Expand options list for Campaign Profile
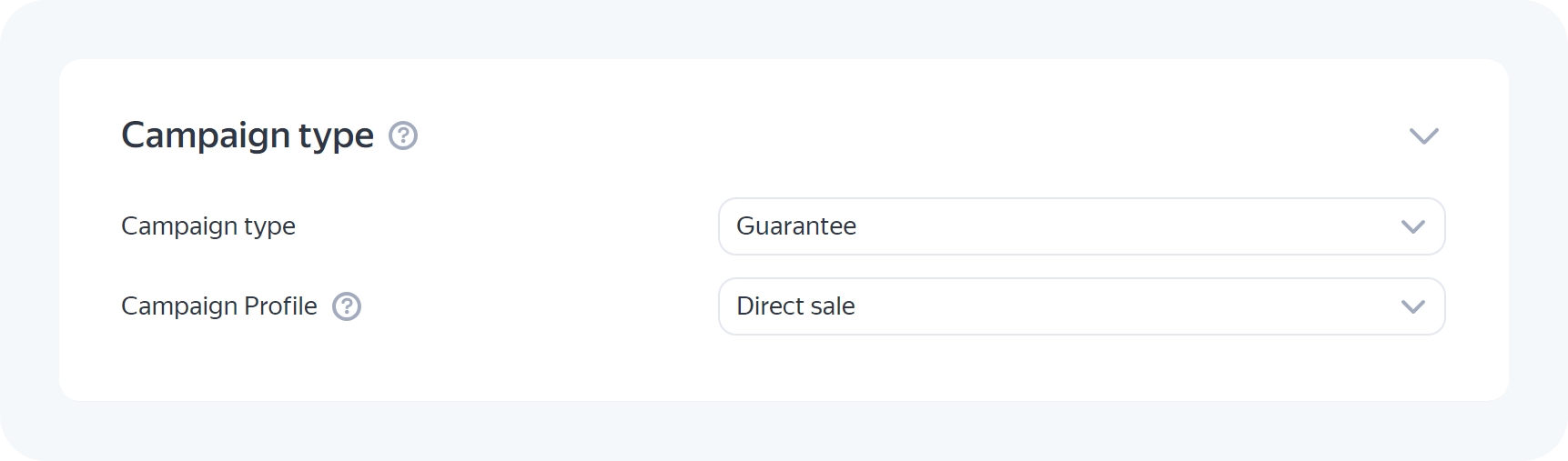The height and width of the screenshot is (461, 1568). pos(1081,306)
